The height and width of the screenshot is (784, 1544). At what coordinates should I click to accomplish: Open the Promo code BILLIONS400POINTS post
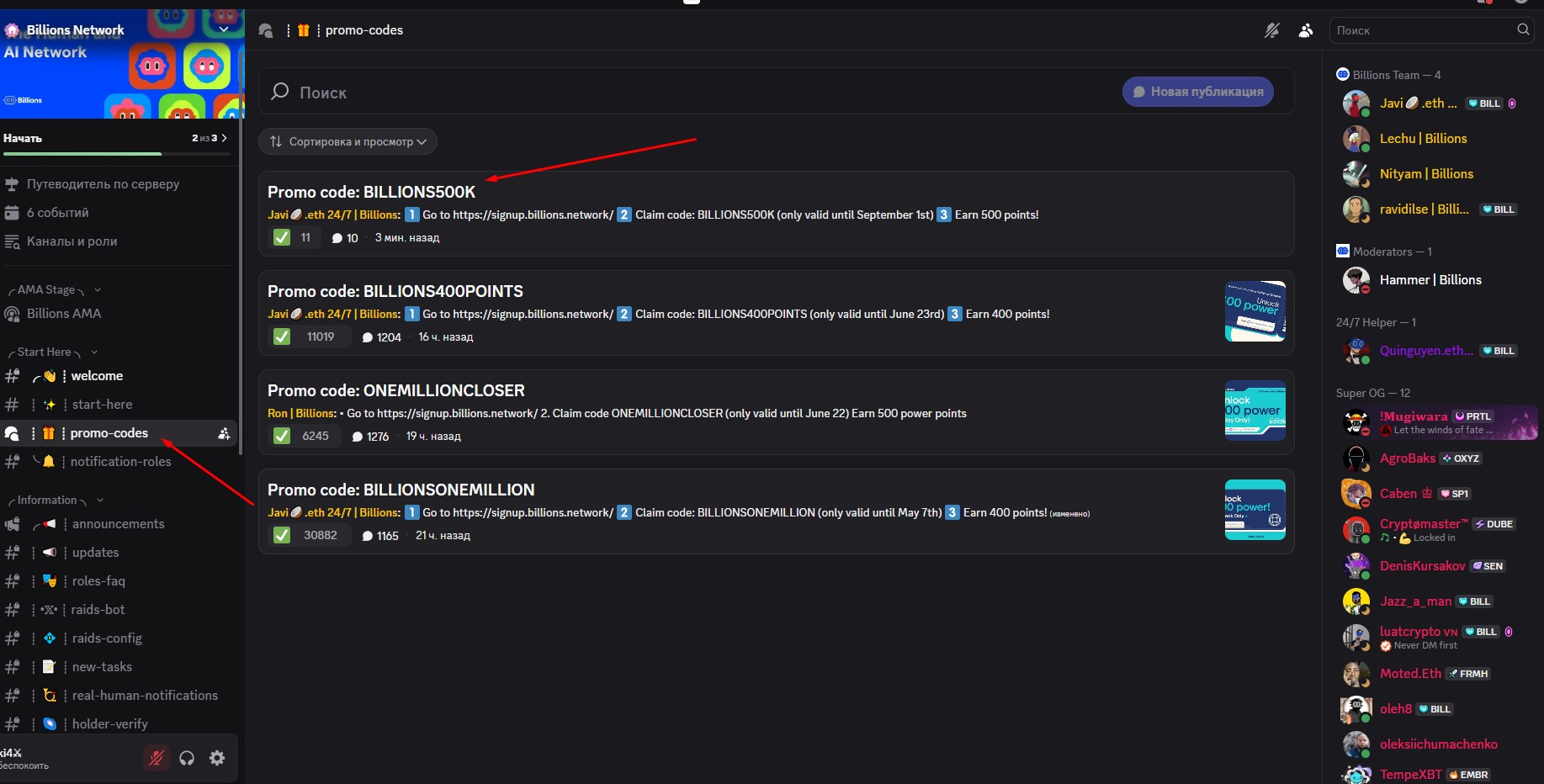395,291
